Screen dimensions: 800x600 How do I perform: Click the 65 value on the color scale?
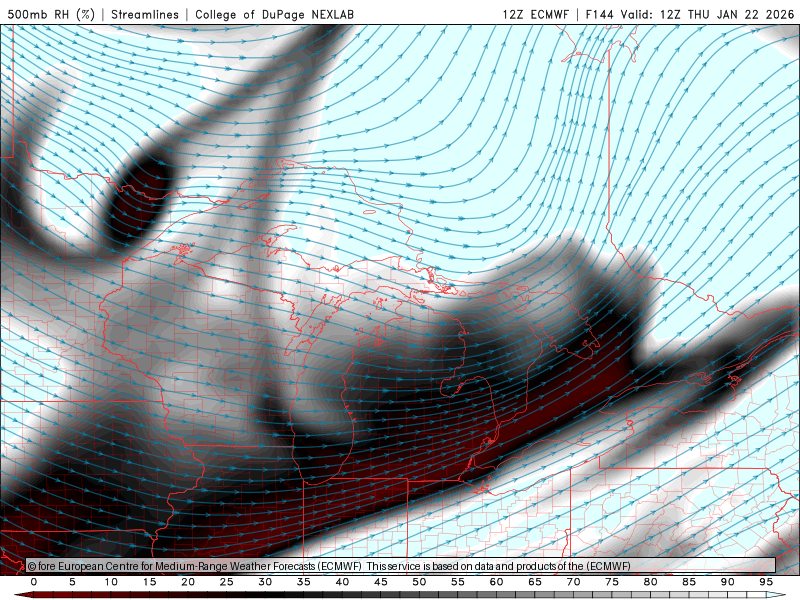click(535, 582)
